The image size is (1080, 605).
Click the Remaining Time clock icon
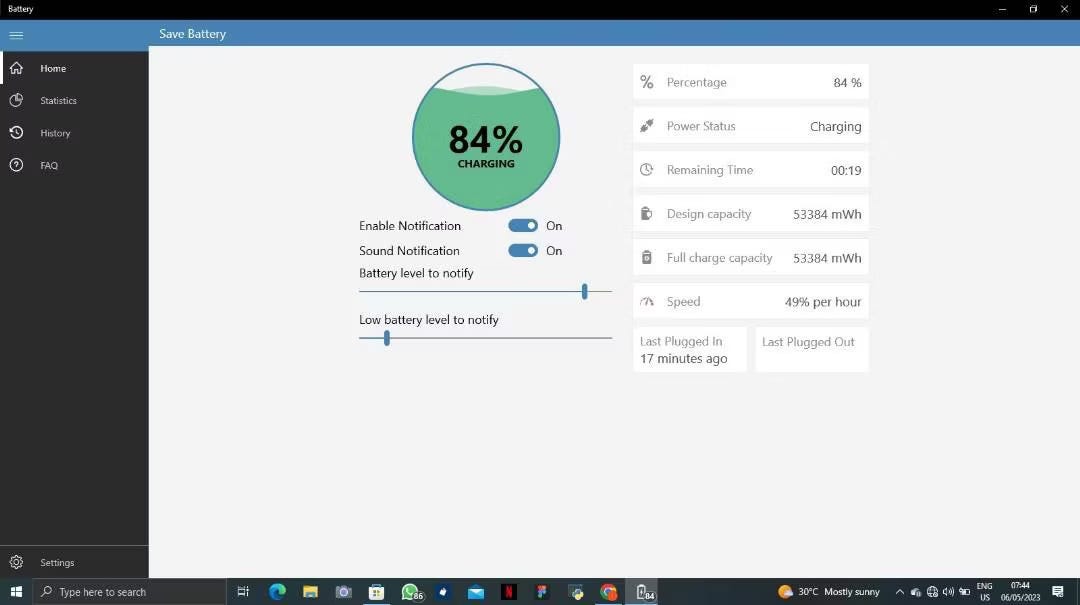pyautogui.click(x=645, y=169)
